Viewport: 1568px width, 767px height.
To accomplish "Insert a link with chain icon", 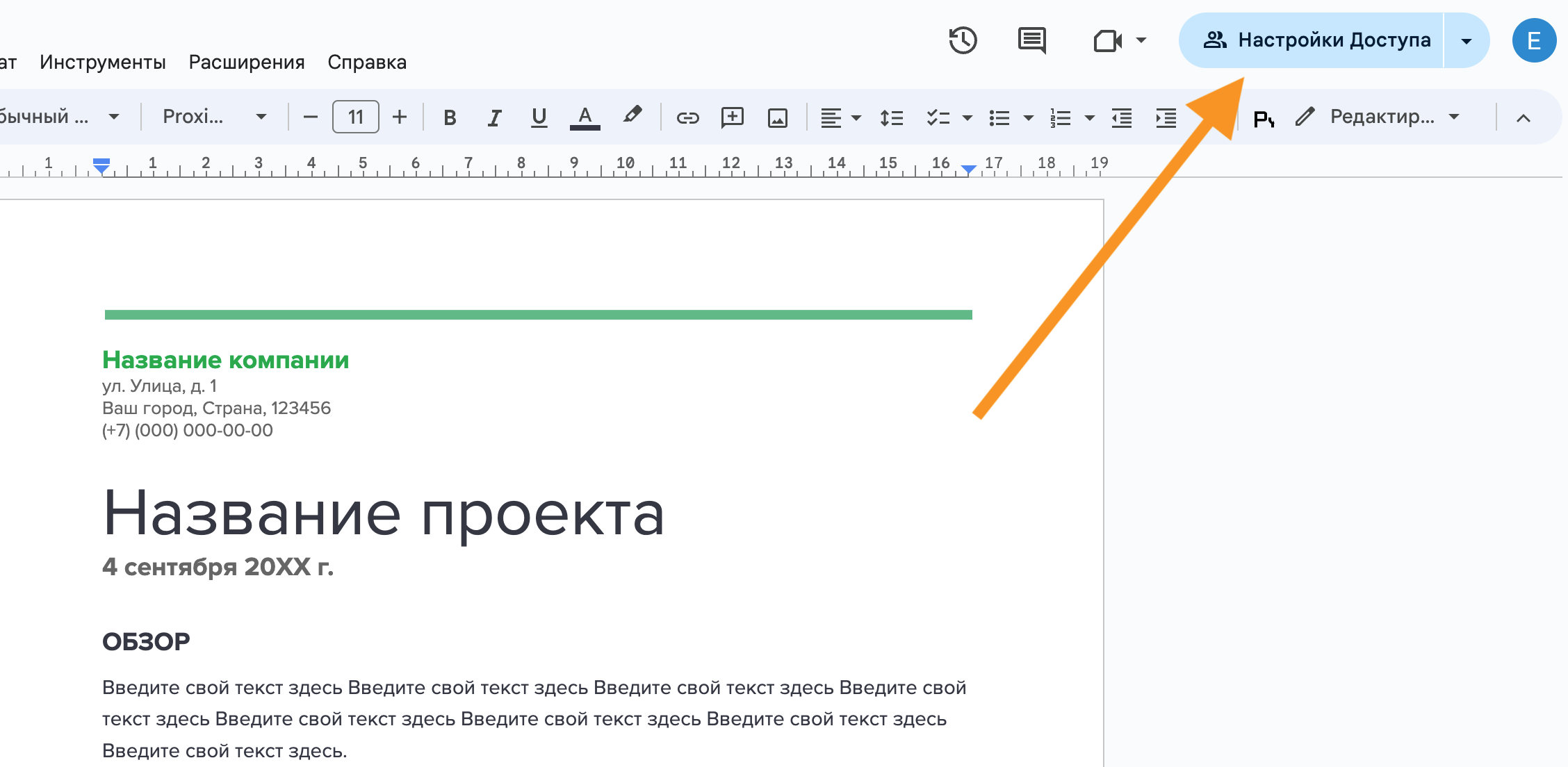I will [687, 117].
